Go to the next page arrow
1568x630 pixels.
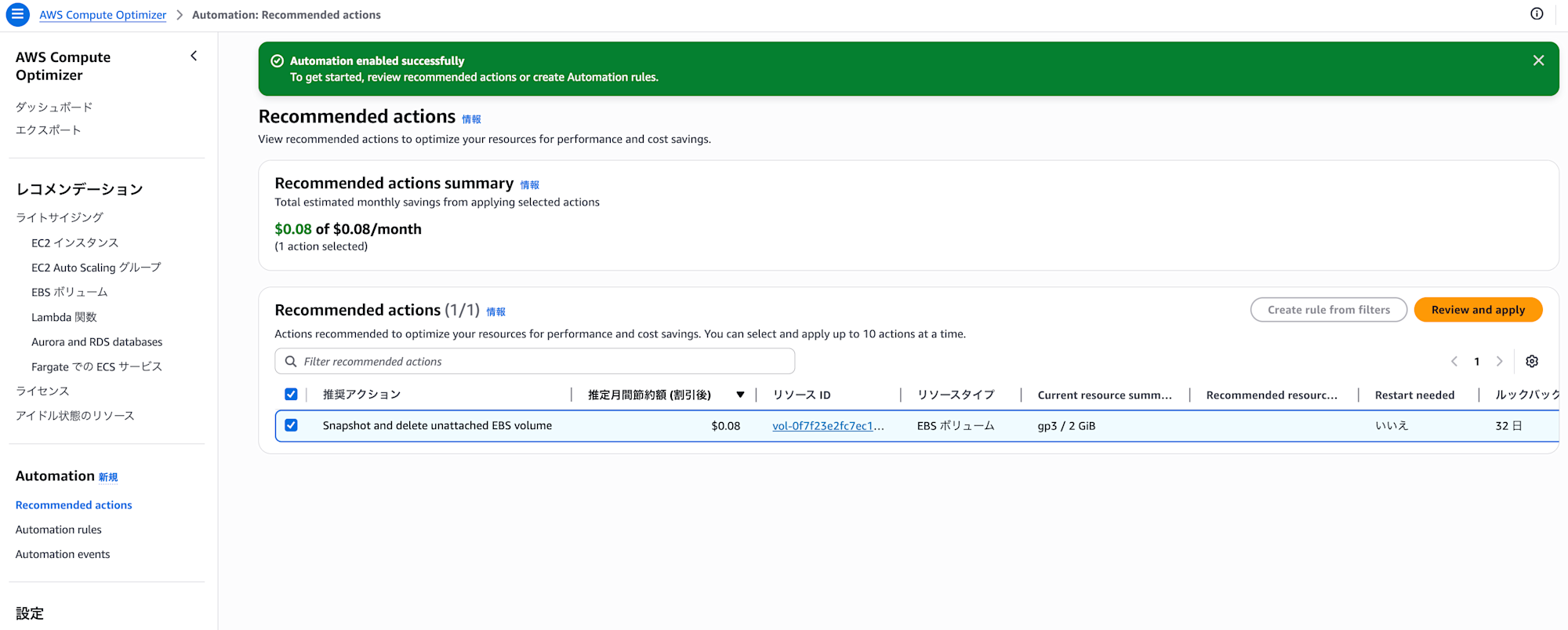point(1499,361)
